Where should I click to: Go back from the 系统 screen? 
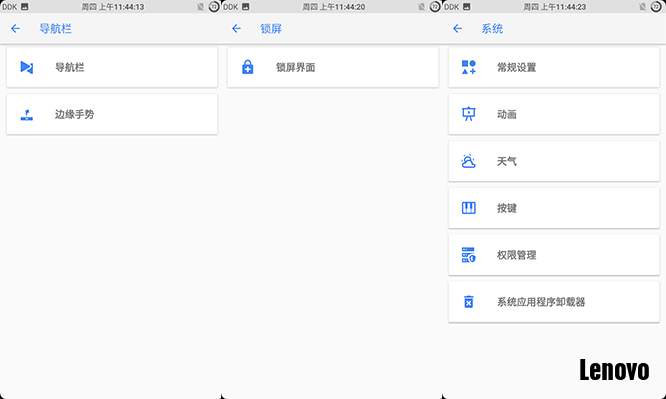coord(457,28)
